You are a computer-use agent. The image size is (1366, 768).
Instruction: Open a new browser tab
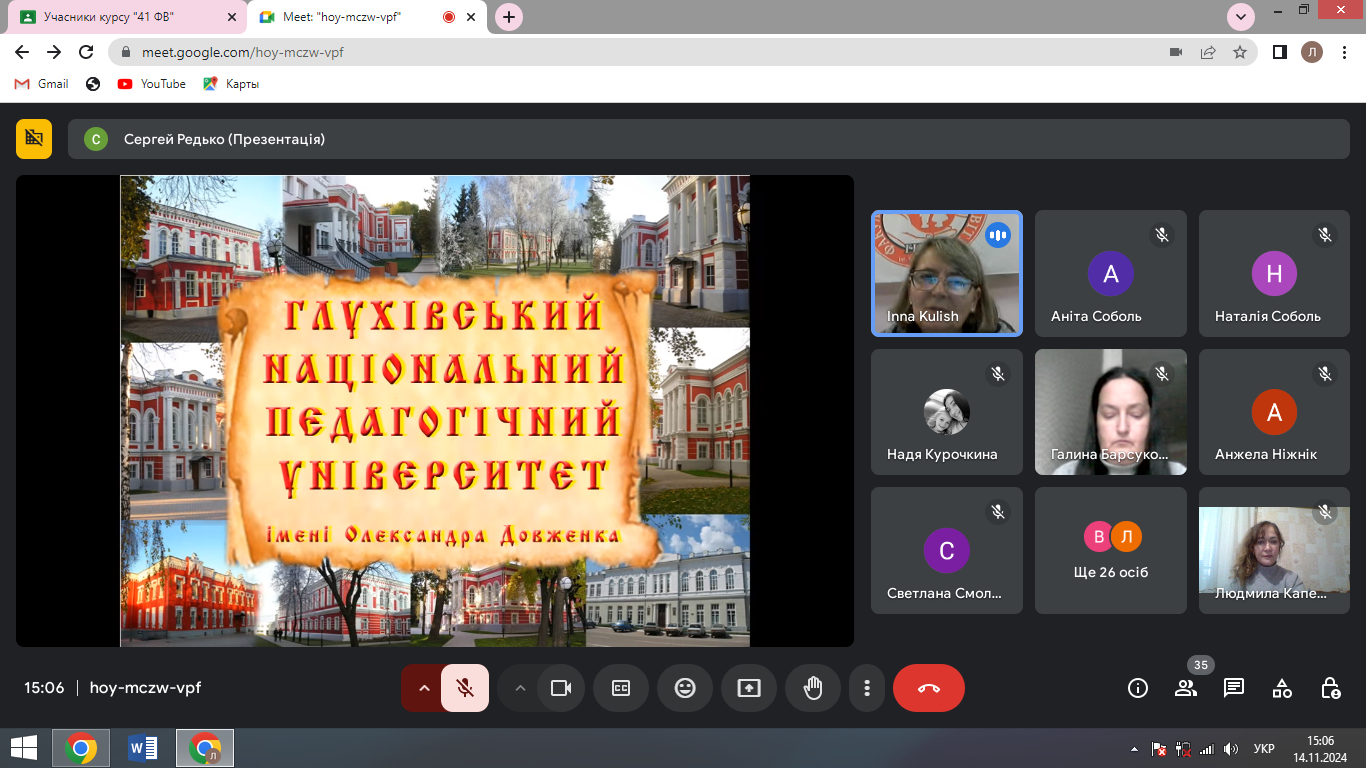[509, 17]
